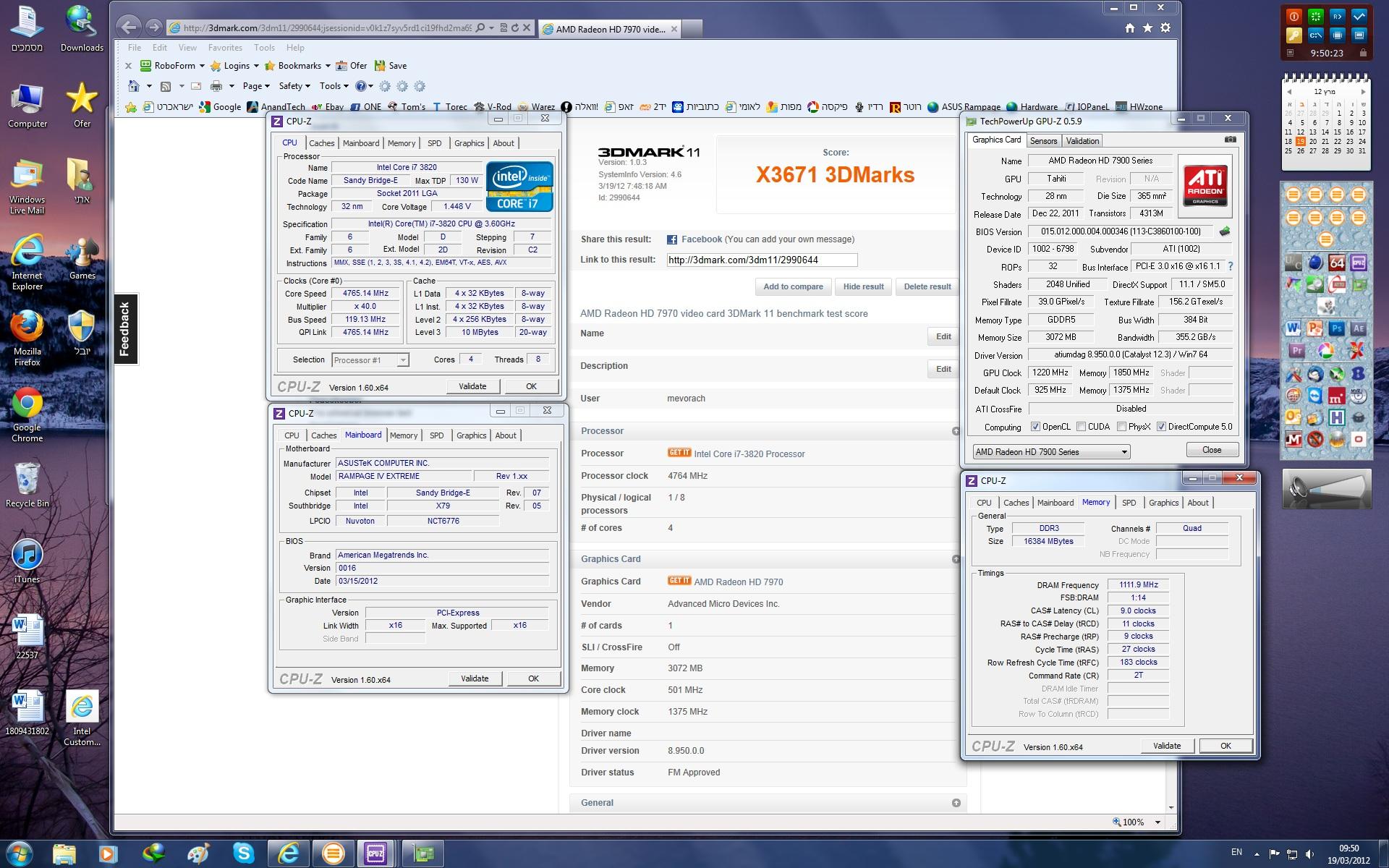This screenshot has width=1389, height=868.
Task: Switch to Validation tab in GPU-Z
Action: coord(1082,141)
